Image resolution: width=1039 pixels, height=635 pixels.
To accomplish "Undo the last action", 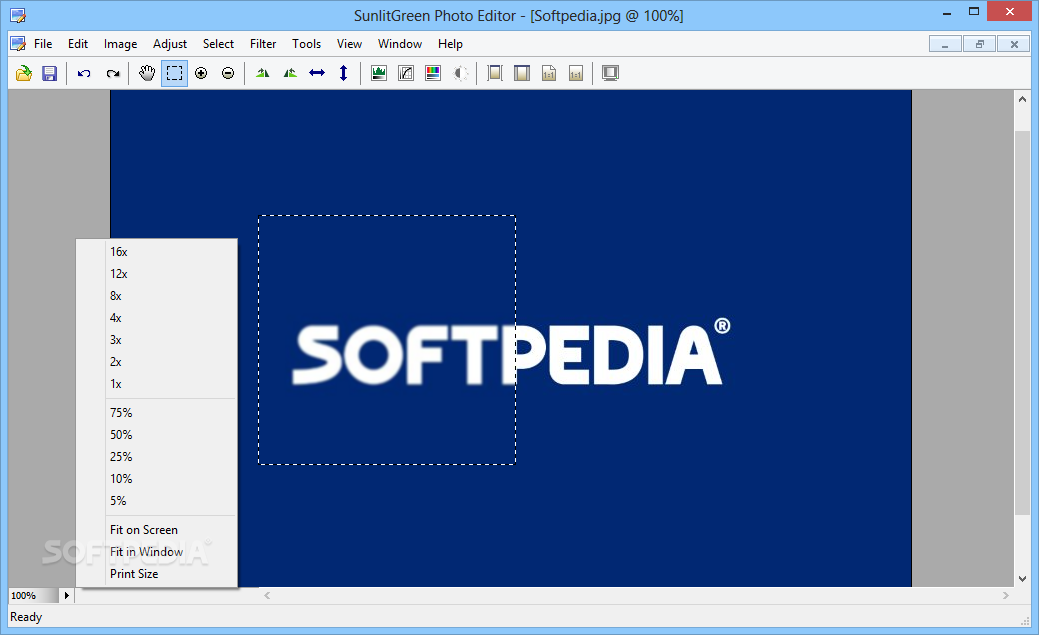I will coord(84,73).
